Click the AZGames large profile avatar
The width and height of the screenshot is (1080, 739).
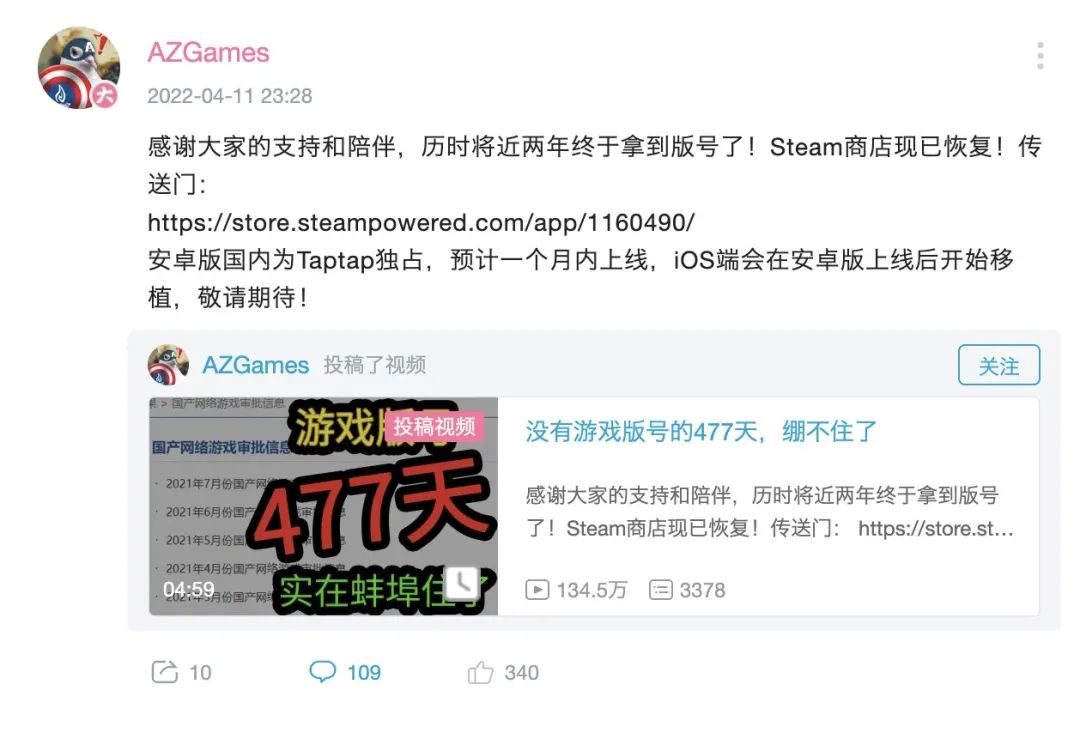(x=79, y=67)
